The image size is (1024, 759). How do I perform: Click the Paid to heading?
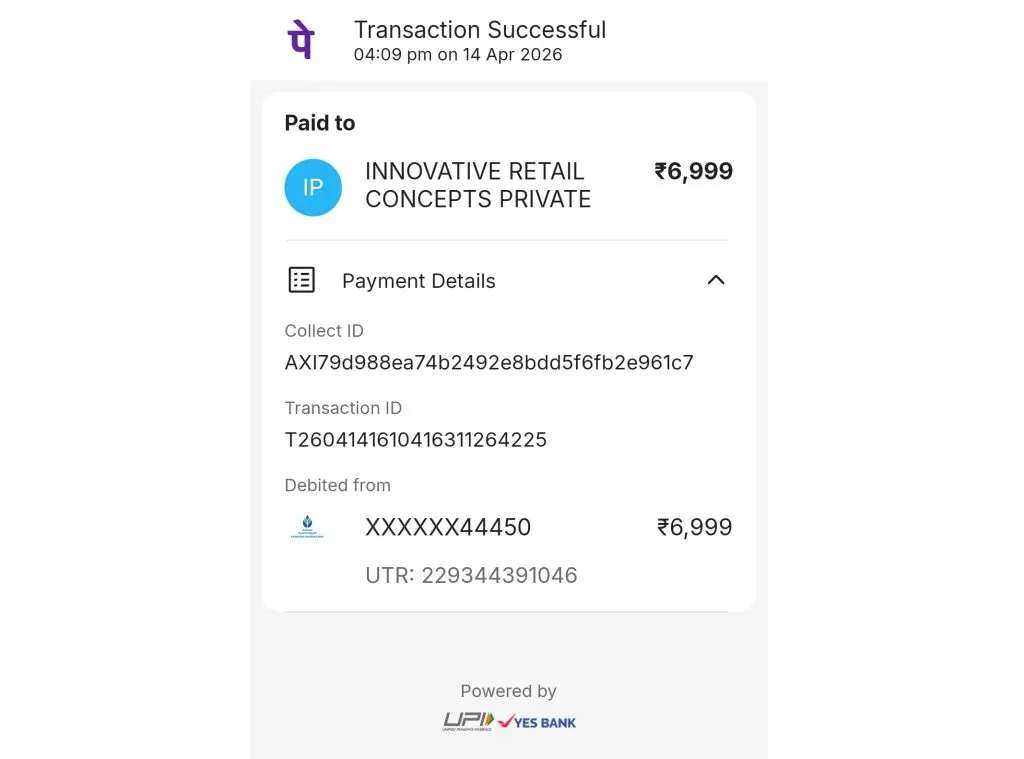click(320, 123)
